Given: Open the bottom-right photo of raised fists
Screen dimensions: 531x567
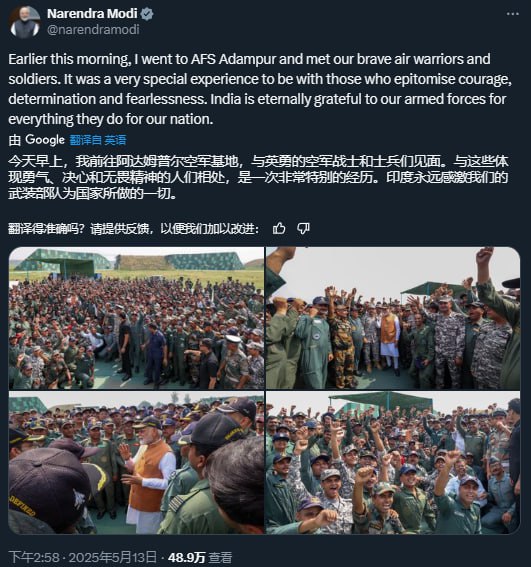Looking at the screenshot, I should (x=393, y=462).
